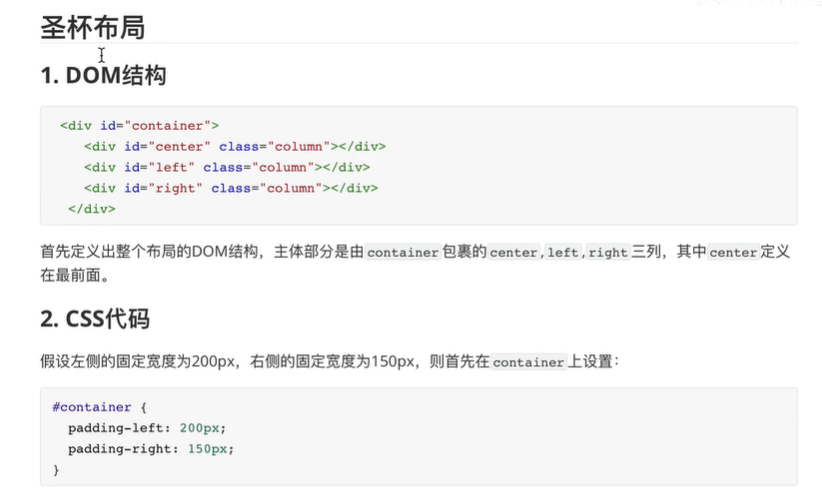Screen dimensions: 822x497
Task: Click the code line with id="center"
Action: click(x=235, y=147)
